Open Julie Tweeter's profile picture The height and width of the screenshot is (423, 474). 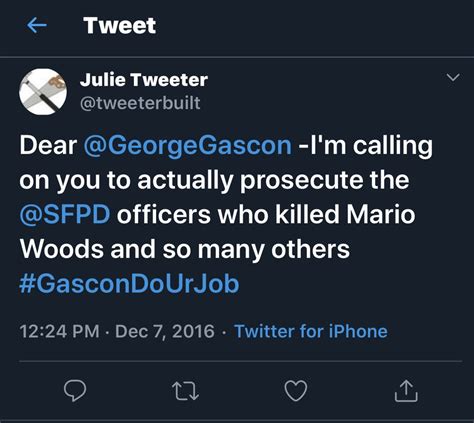(43, 92)
